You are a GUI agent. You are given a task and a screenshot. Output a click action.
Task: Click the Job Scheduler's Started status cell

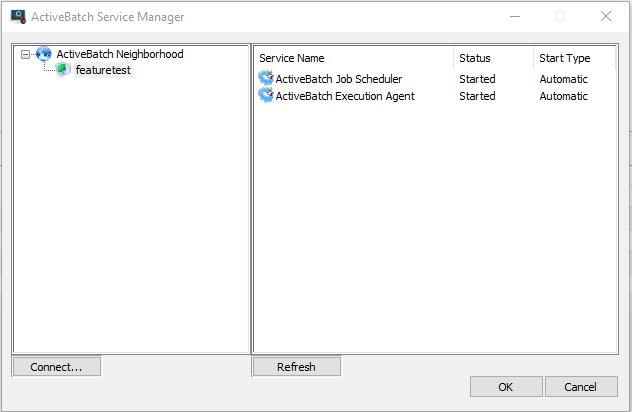point(477,79)
